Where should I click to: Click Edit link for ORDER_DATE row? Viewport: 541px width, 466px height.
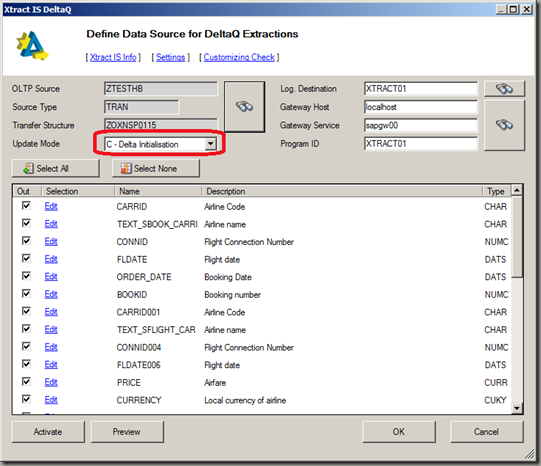point(51,277)
